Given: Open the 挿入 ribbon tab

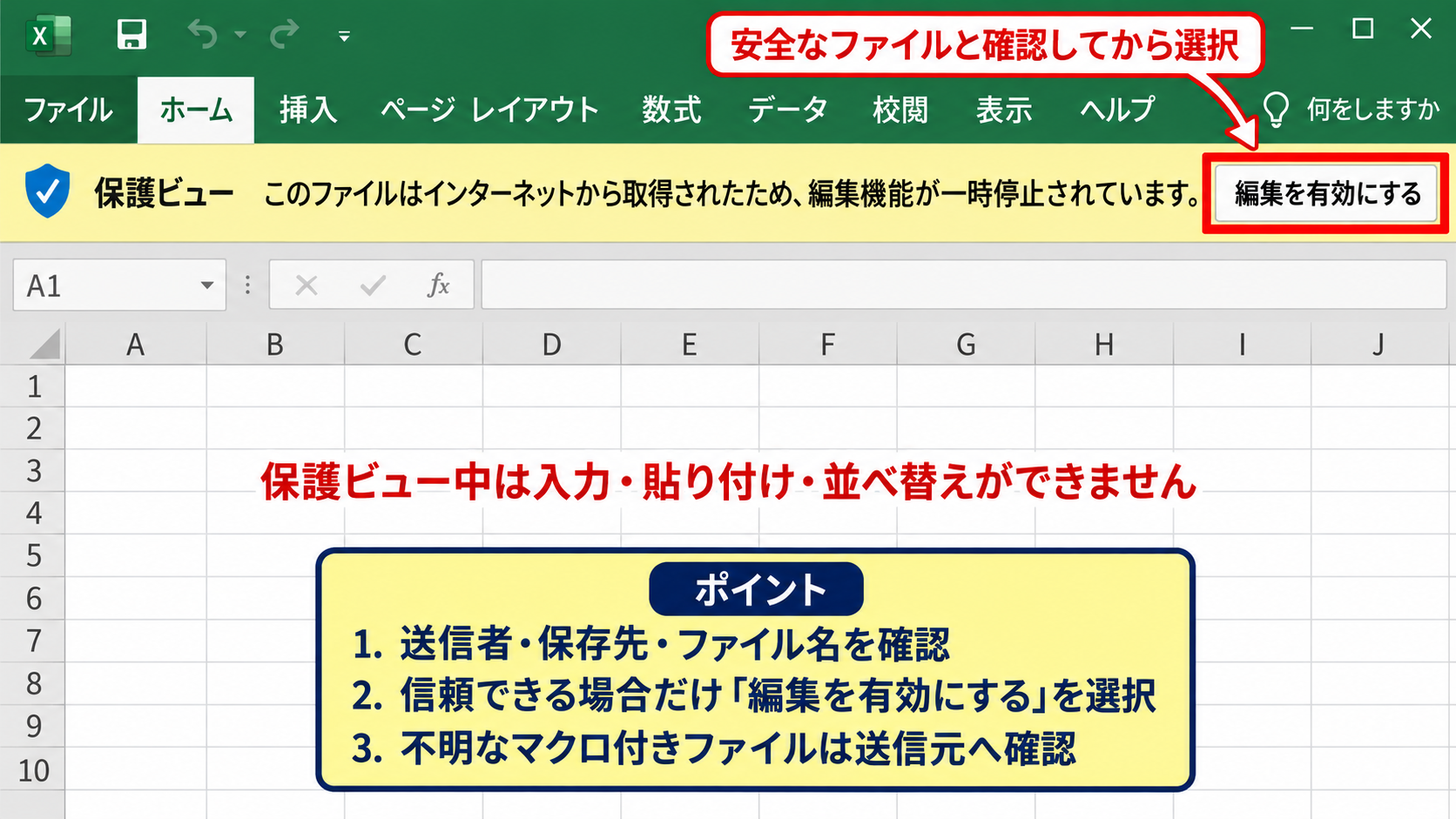Looking at the screenshot, I should 307,110.
